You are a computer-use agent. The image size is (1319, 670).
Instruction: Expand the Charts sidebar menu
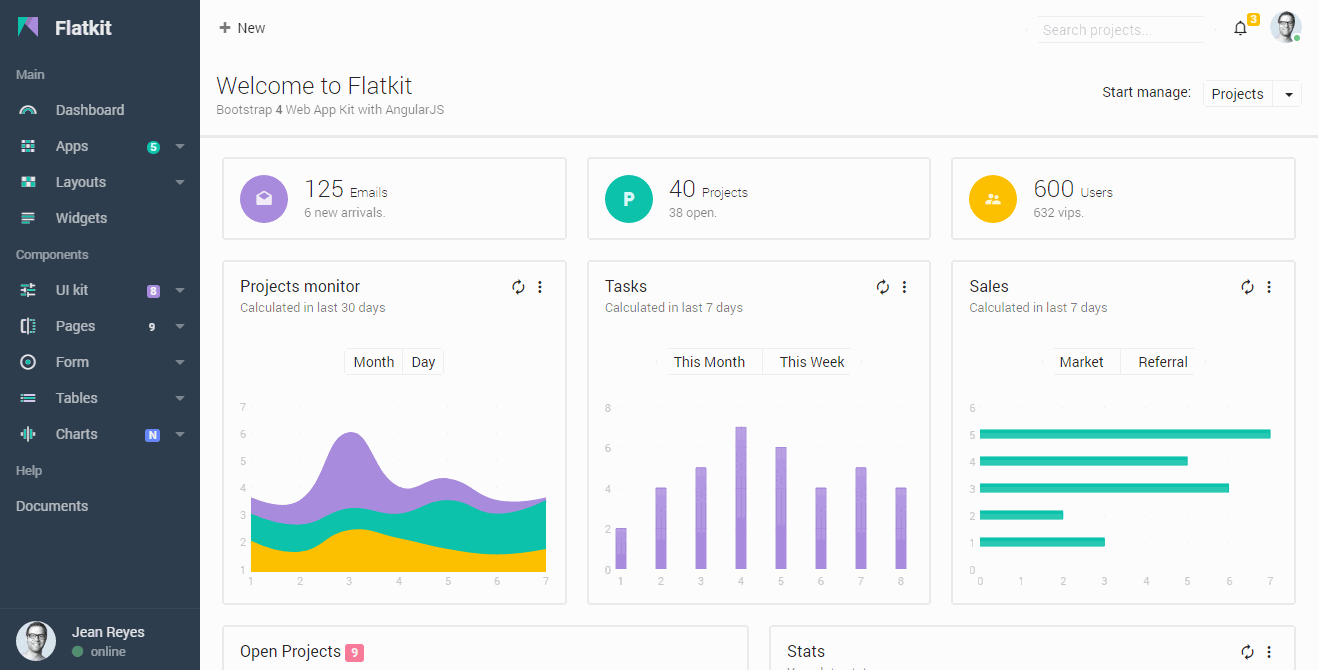click(x=99, y=434)
